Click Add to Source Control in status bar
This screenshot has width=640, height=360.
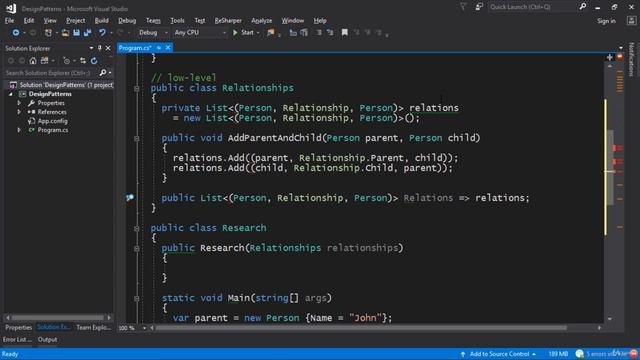coord(499,354)
